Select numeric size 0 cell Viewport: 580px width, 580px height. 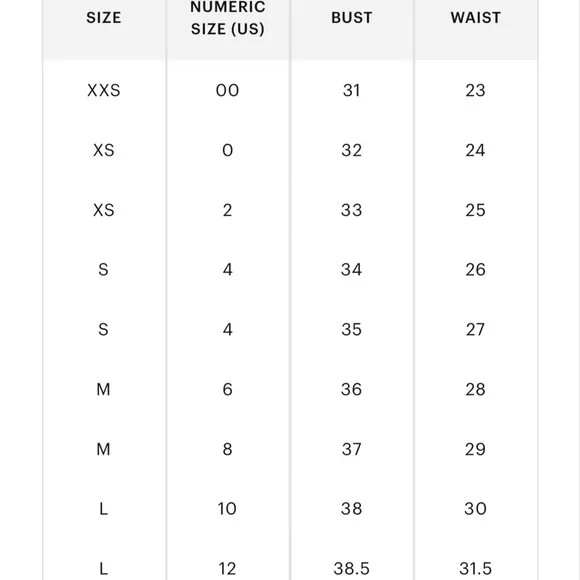pos(227,150)
